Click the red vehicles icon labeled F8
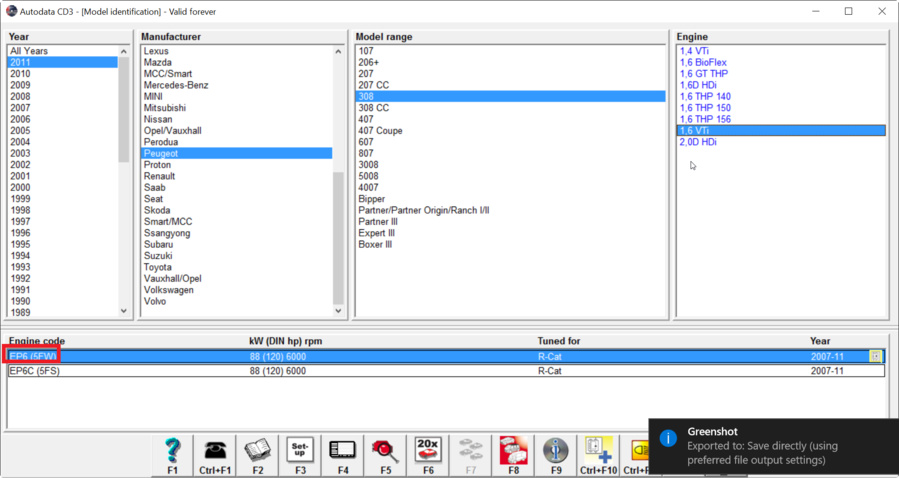This screenshot has width=899, height=478. click(513, 456)
